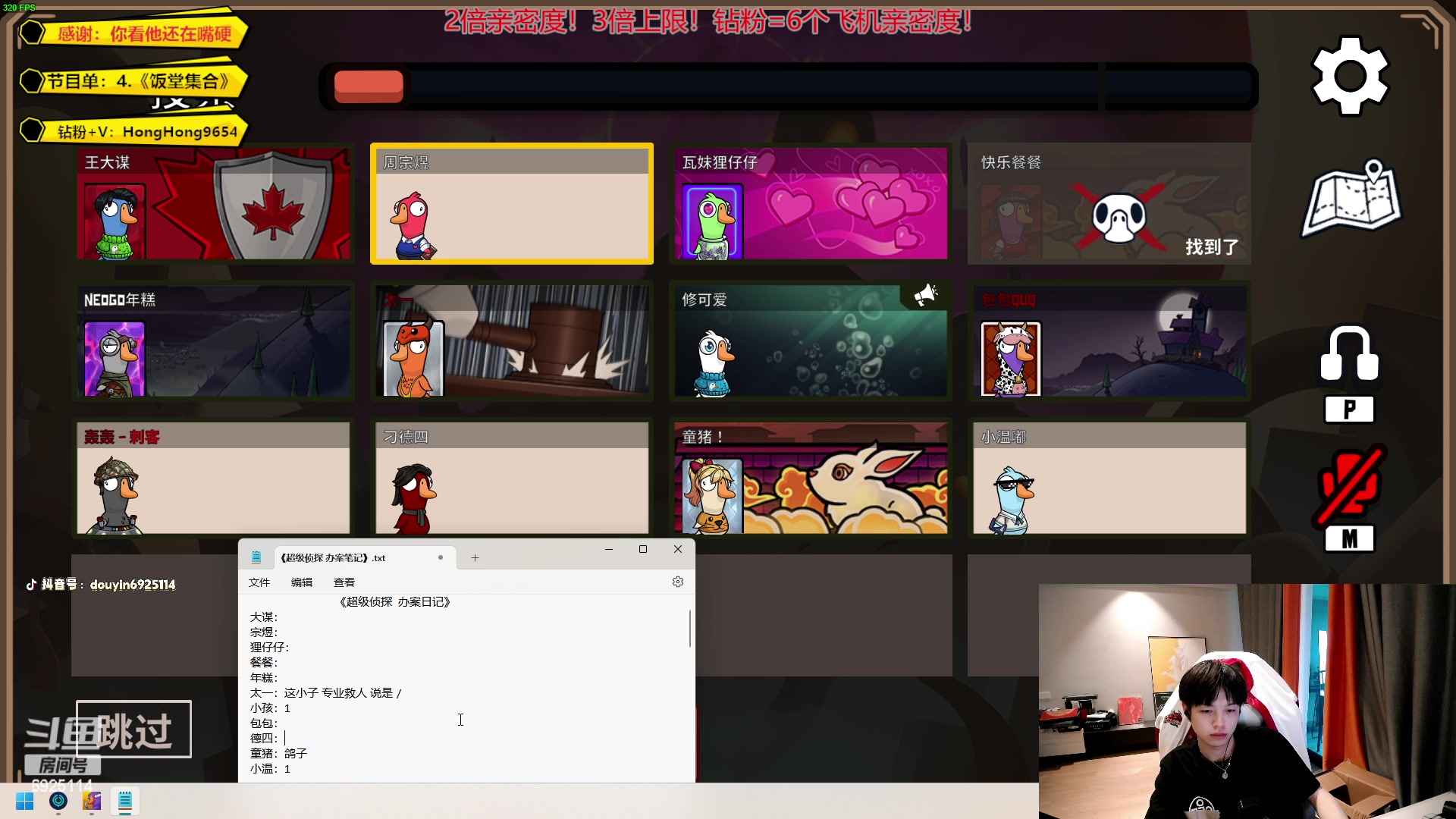Click the 小孩: 1 line in Notepad
Viewport: 1456px width, 819px height.
tap(271, 708)
